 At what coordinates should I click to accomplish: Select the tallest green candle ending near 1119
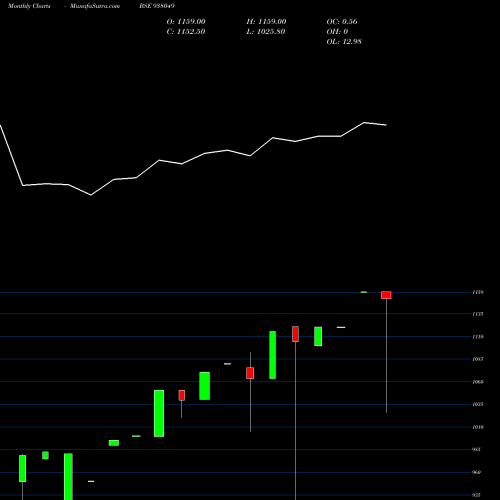click(x=273, y=355)
